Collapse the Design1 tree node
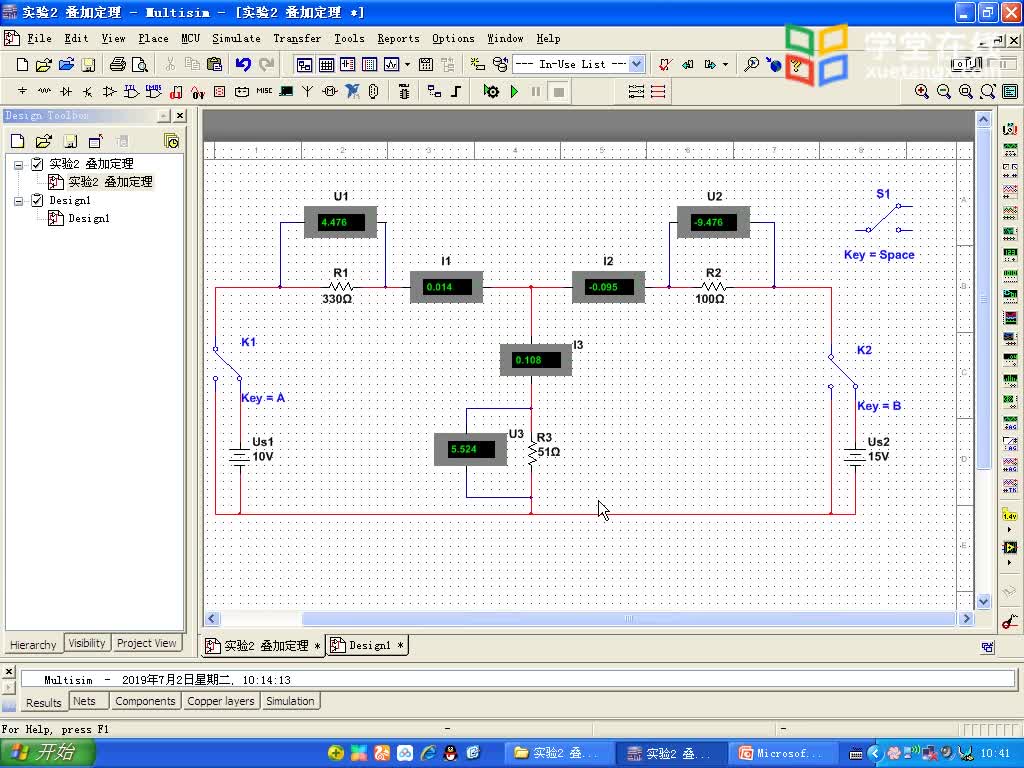This screenshot has height=768, width=1024. click(18, 201)
